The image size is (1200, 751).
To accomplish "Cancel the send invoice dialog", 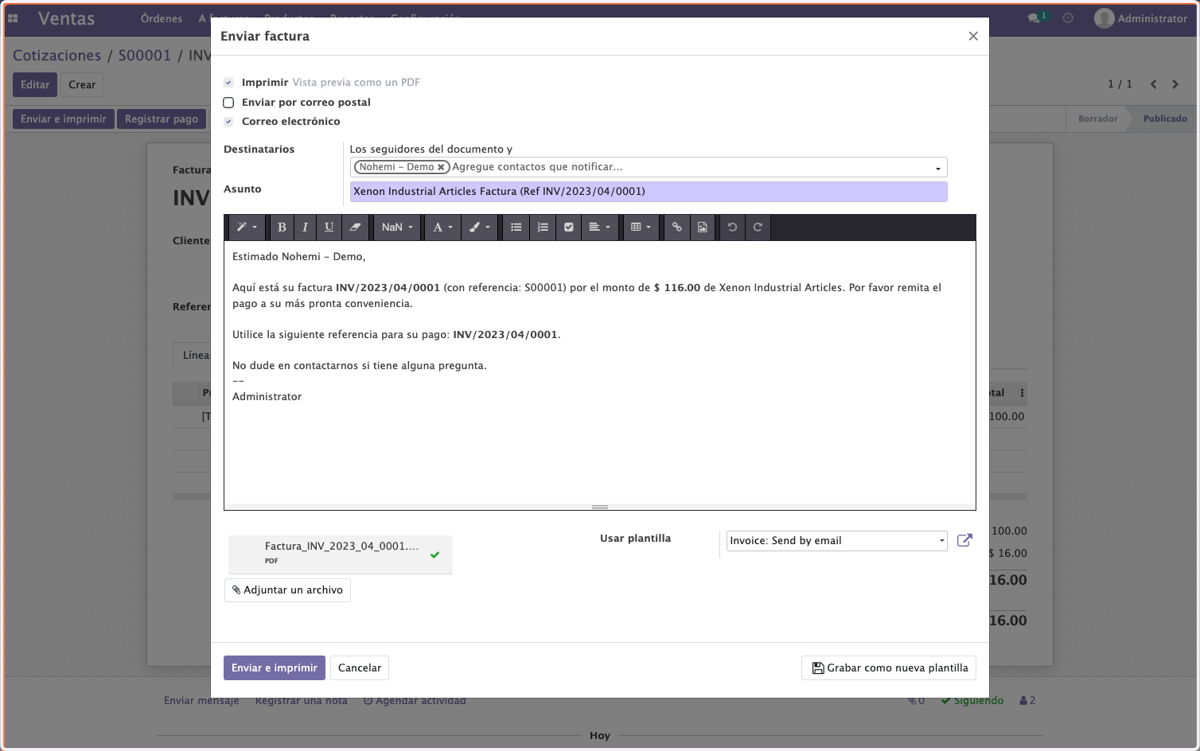I will pos(360,668).
